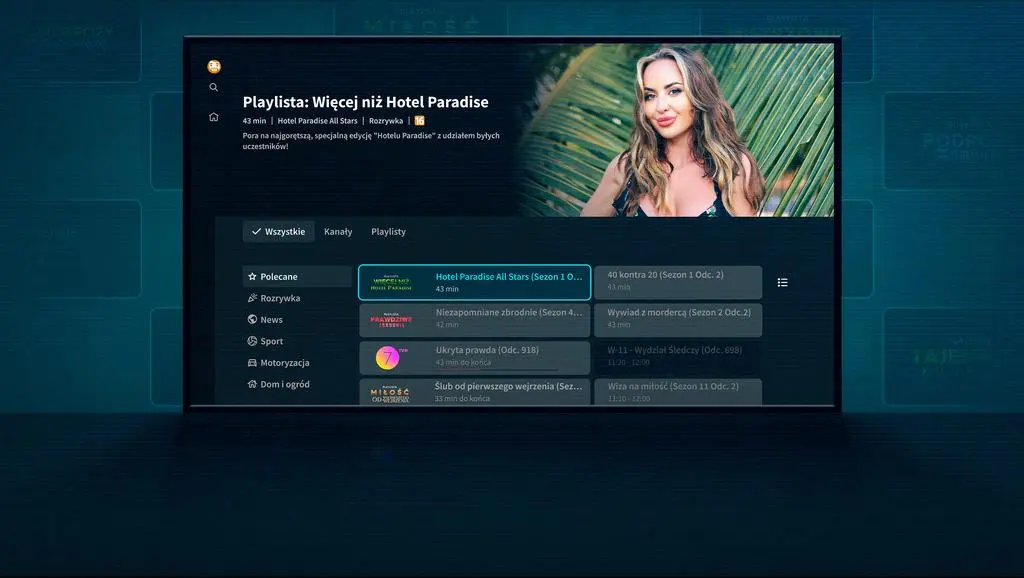Open Niezapomniane zbrodnie card
1024x578 pixels.
[475, 320]
